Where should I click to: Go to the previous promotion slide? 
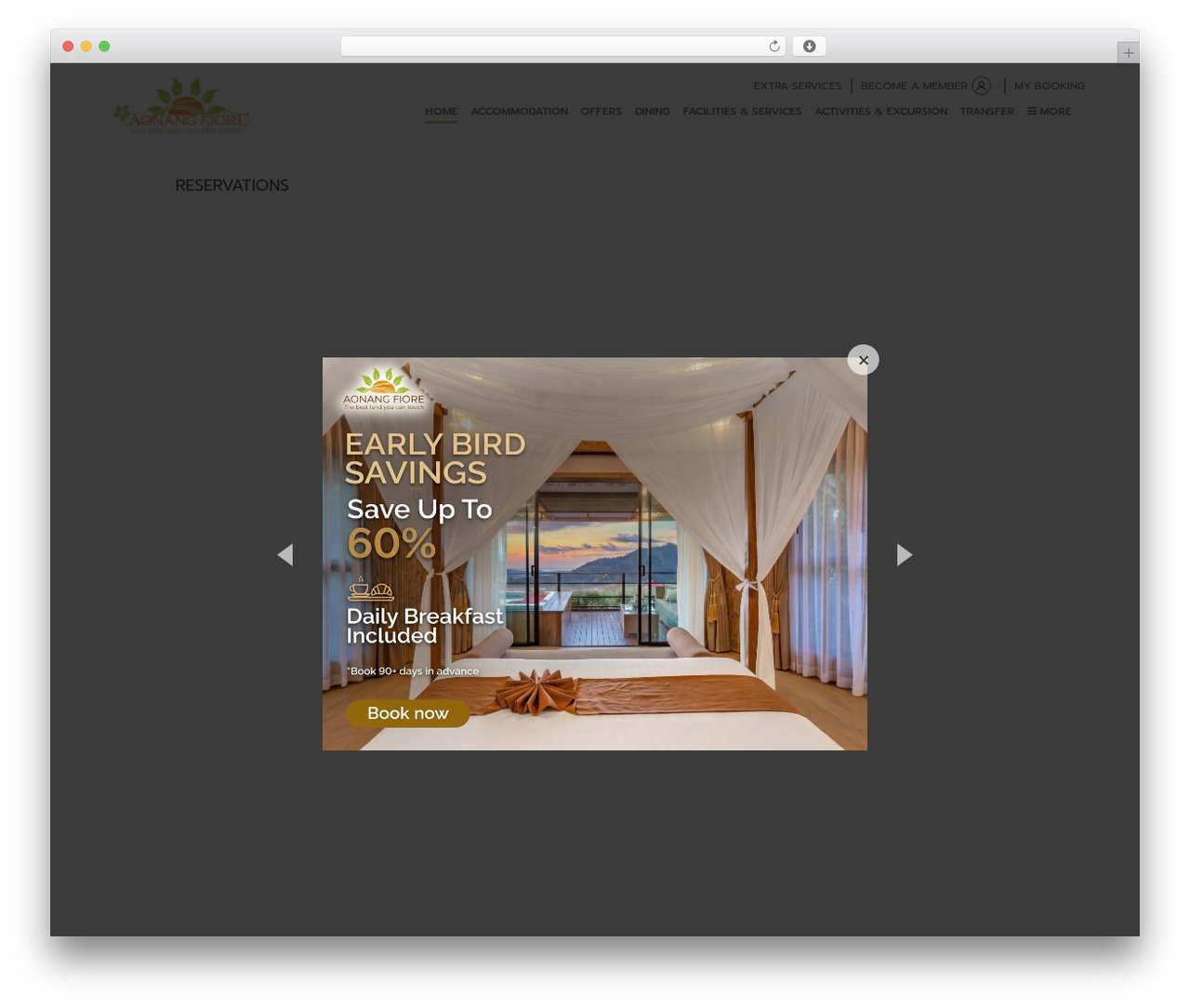[285, 555]
